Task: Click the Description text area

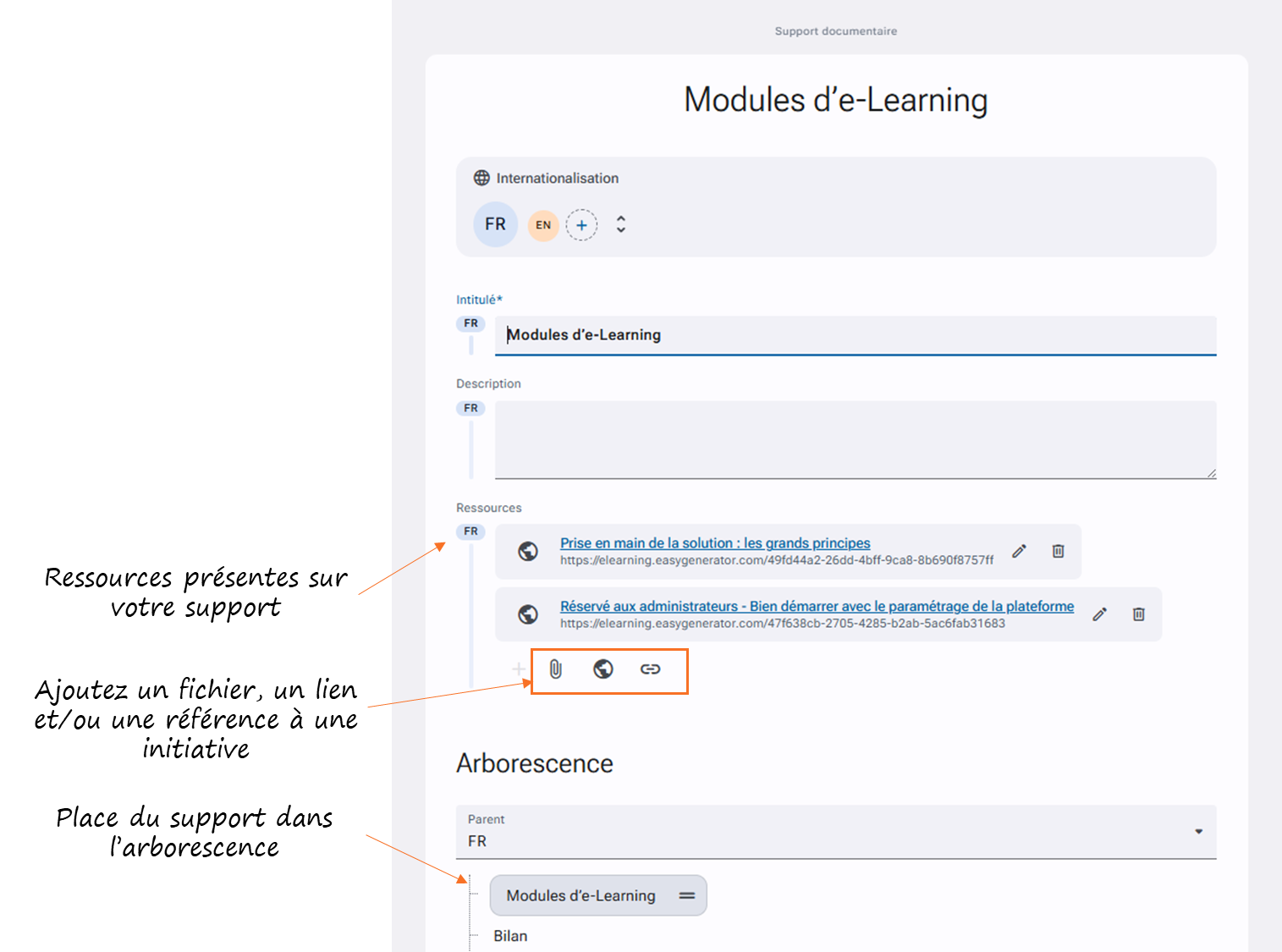Action: click(x=856, y=440)
